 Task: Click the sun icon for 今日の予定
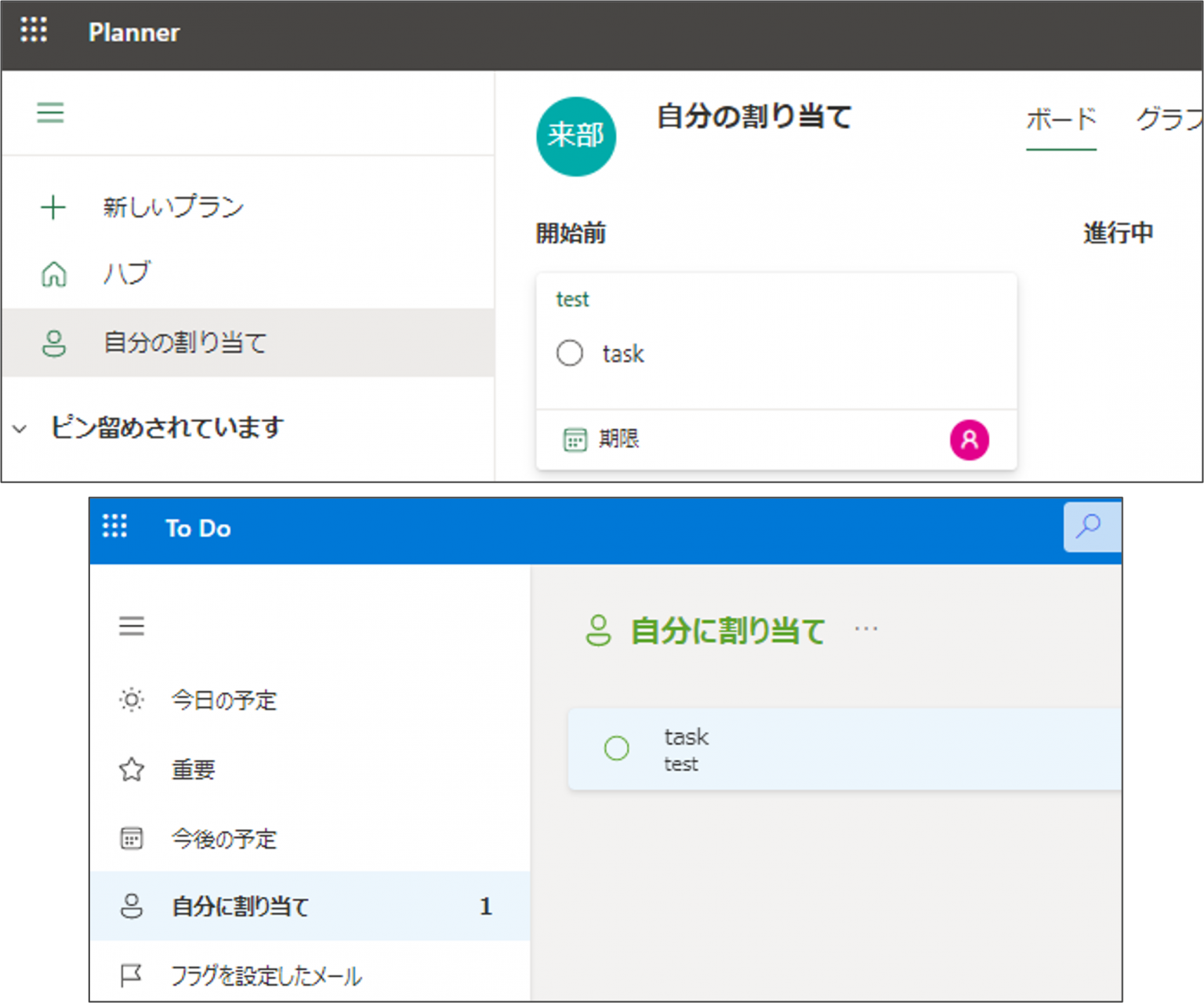132,700
